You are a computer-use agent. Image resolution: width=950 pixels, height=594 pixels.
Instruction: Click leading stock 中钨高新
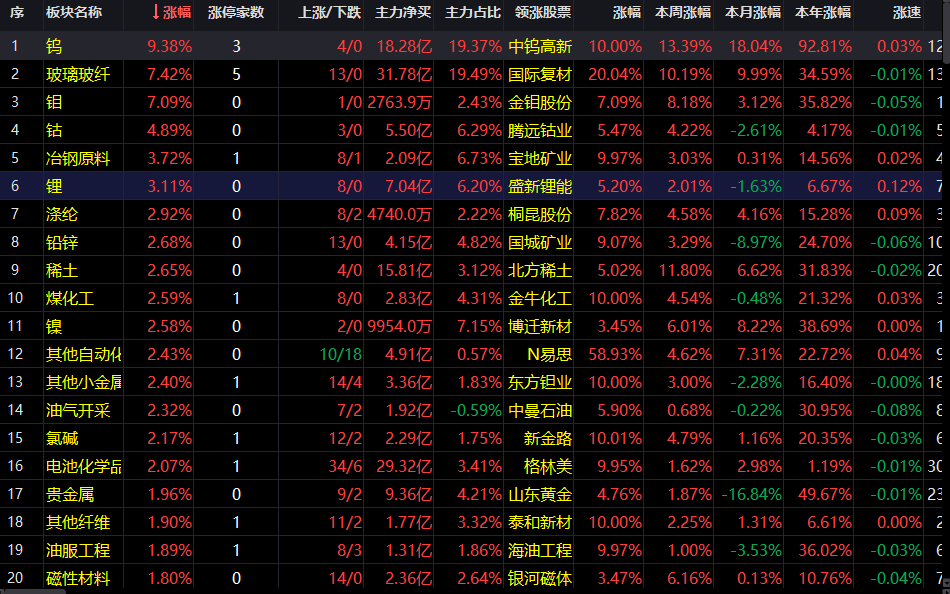click(x=540, y=46)
